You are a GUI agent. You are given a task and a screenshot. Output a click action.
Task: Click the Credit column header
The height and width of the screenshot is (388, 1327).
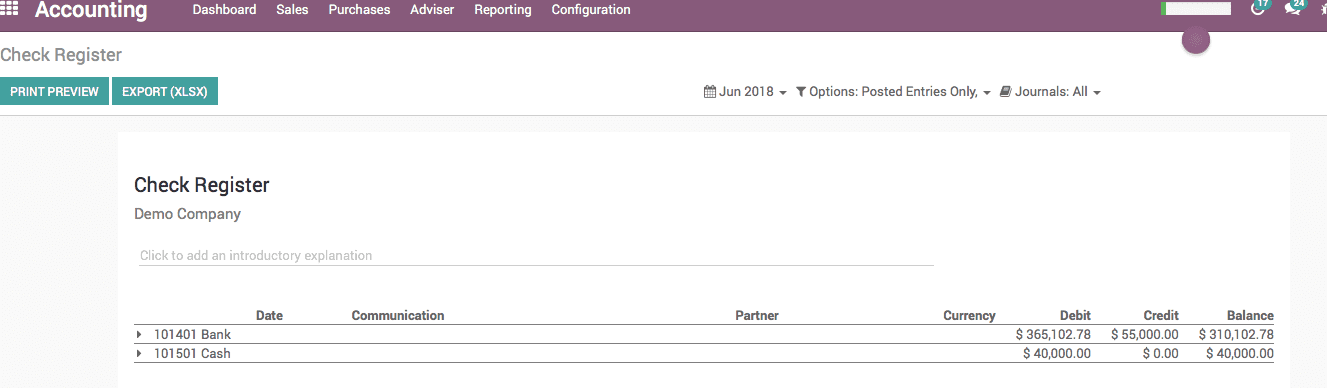1161,315
